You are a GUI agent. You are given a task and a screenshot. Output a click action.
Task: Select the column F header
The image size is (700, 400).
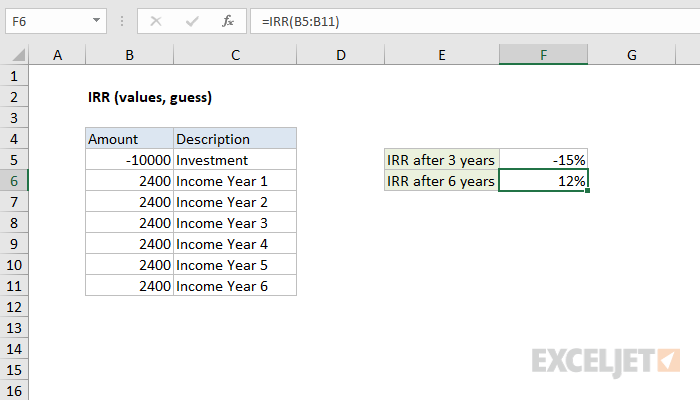coord(543,55)
